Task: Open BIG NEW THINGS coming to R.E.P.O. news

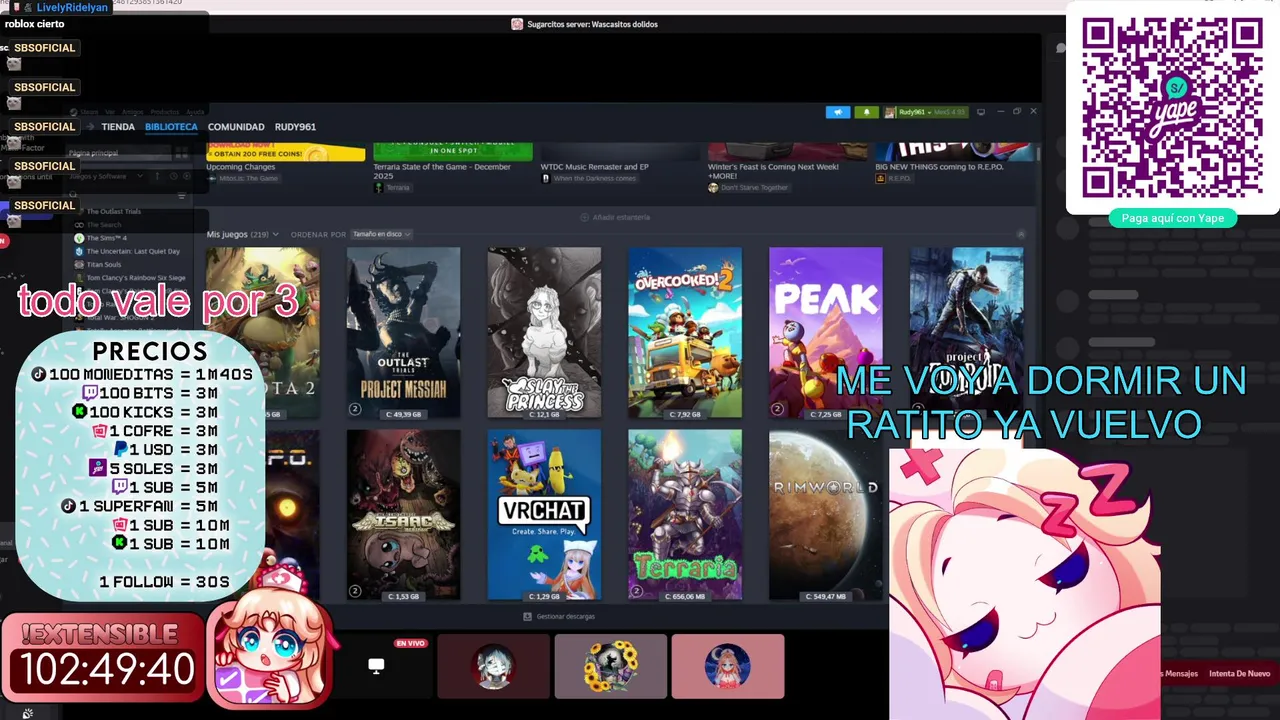Action: pyautogui.click(x=939, y=167)
